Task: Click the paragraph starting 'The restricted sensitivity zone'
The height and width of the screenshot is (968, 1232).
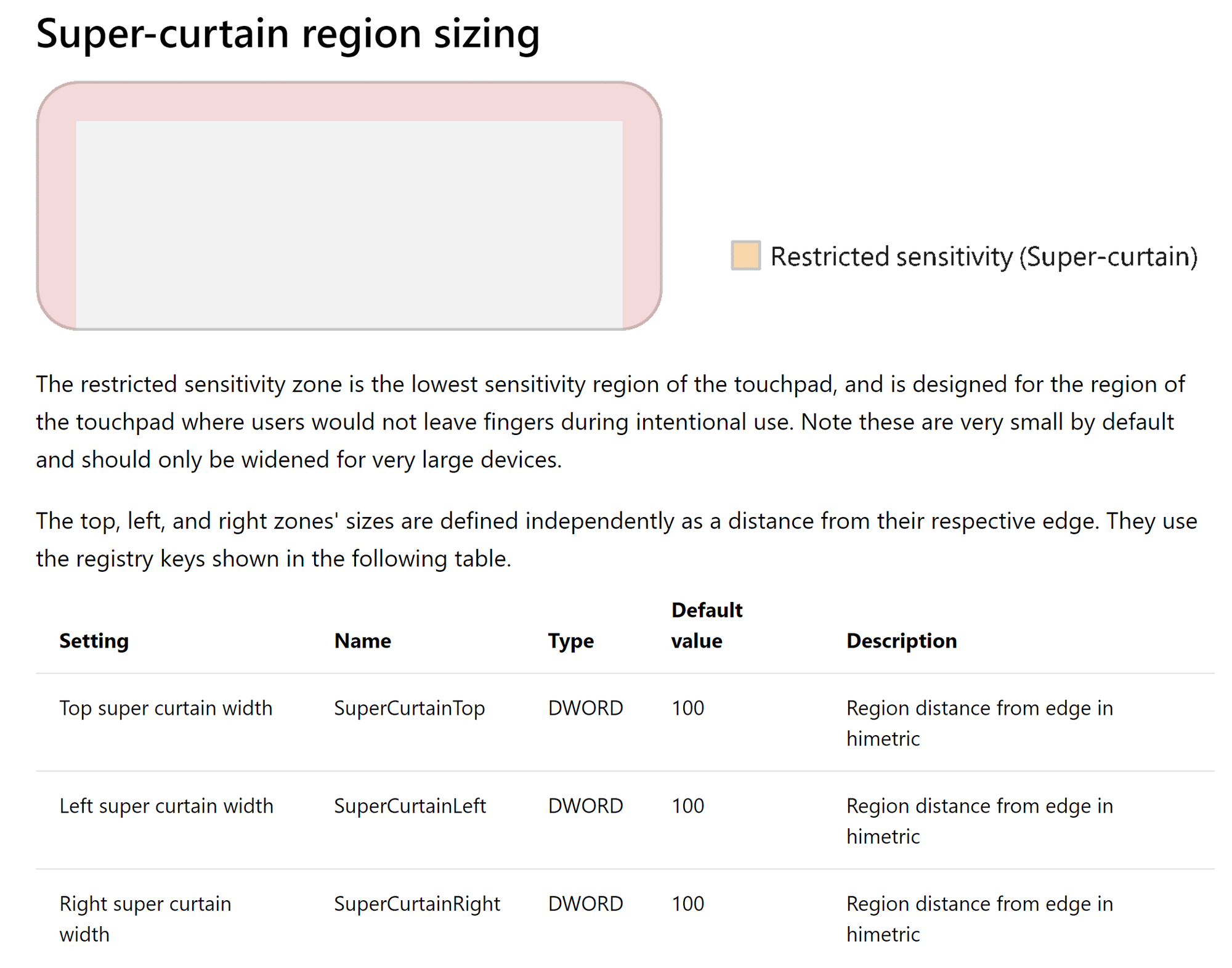Action: coord(610,422)
